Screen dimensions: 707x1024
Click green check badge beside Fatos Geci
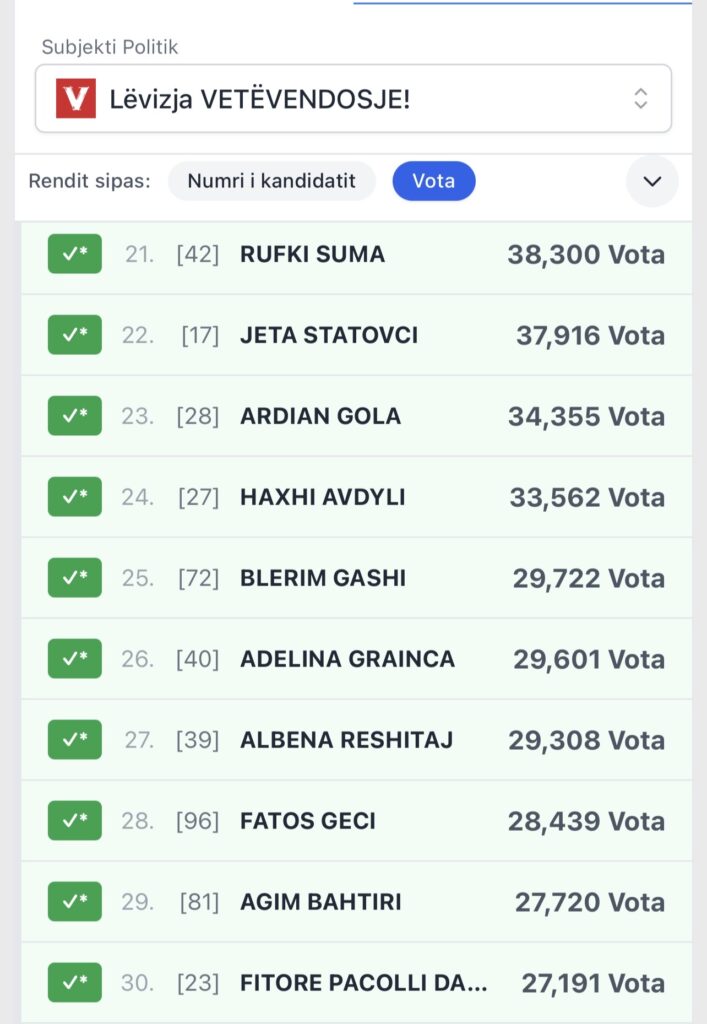pyautogui.click(x=75, y=821)
